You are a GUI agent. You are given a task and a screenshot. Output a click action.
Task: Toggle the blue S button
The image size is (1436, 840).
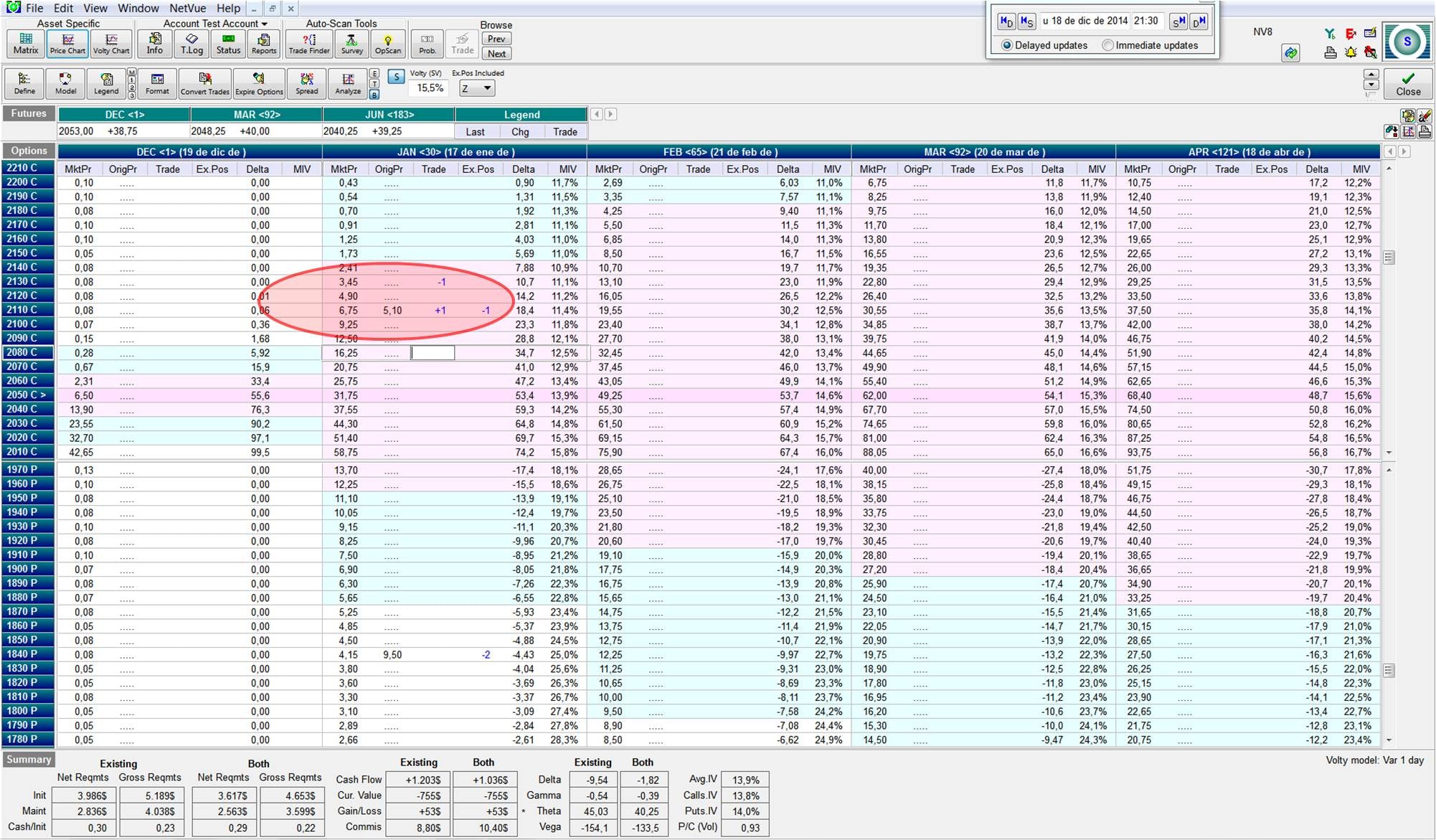pos(396,77)
